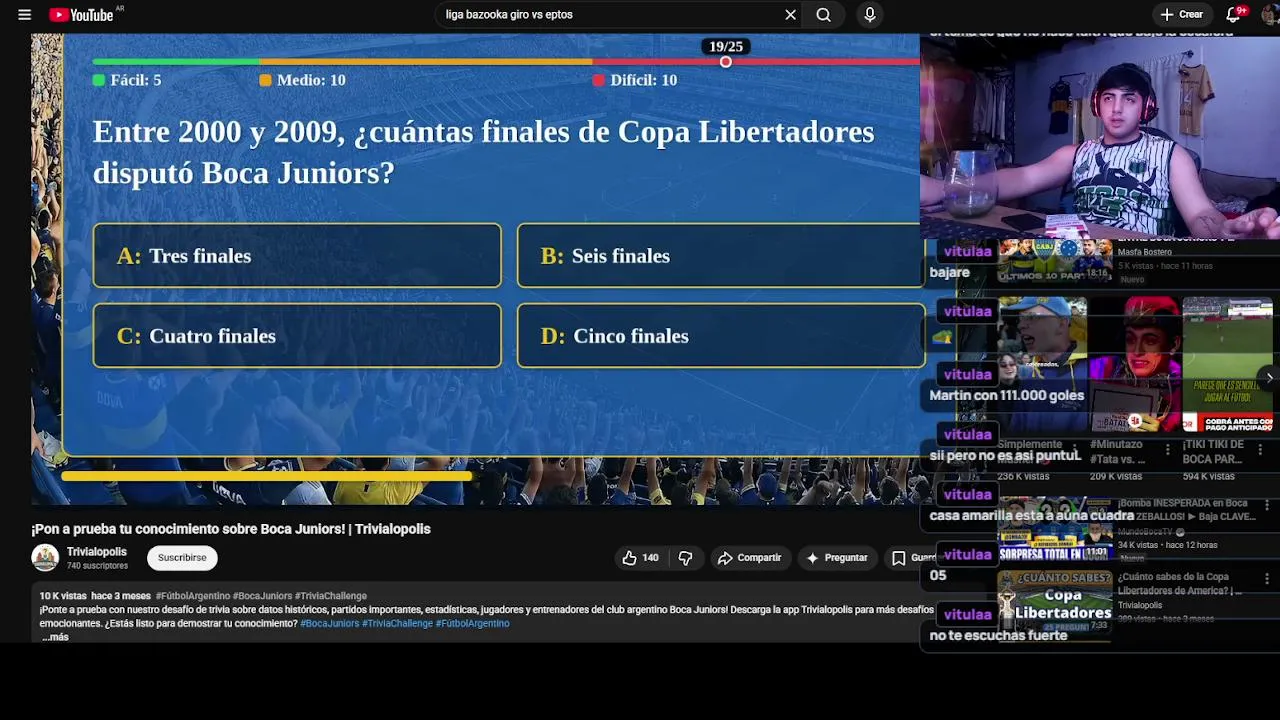
Task: Subscribe to Trivialopolis with Suscribirse
Action: coord(182,558)
